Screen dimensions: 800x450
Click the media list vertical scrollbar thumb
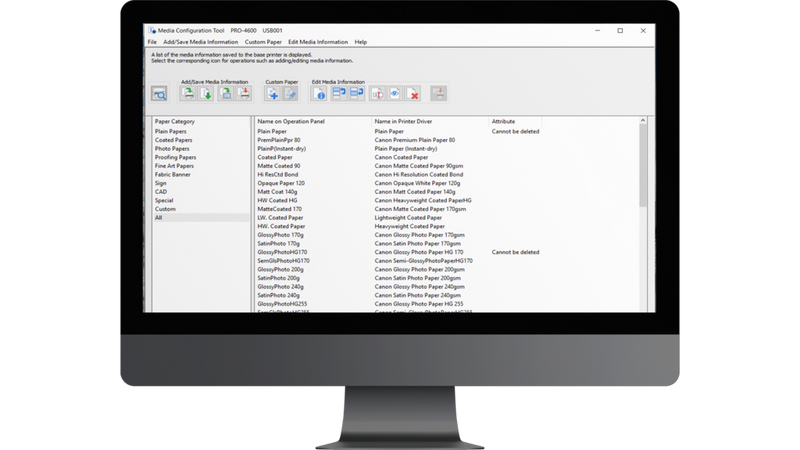click(643, 166)
